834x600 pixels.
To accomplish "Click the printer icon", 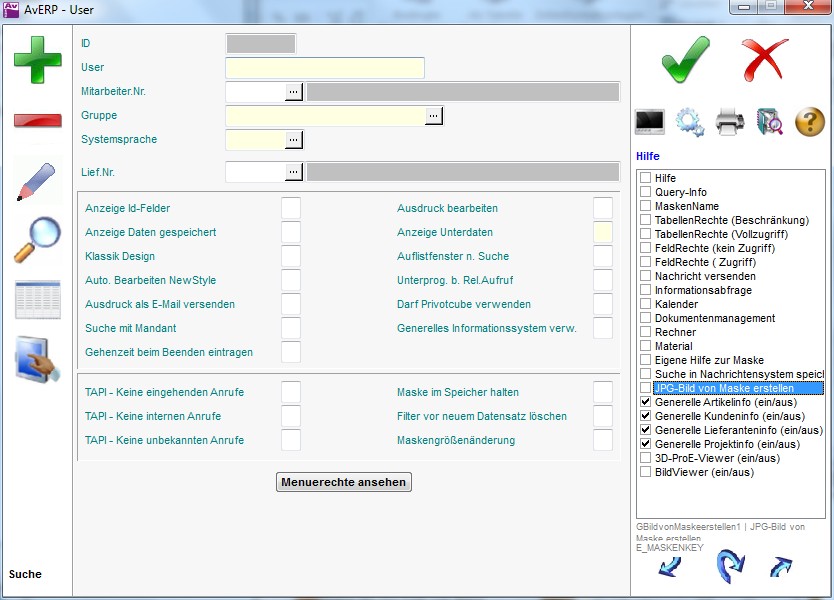I will pyautogui.click(x=730, y=122).
